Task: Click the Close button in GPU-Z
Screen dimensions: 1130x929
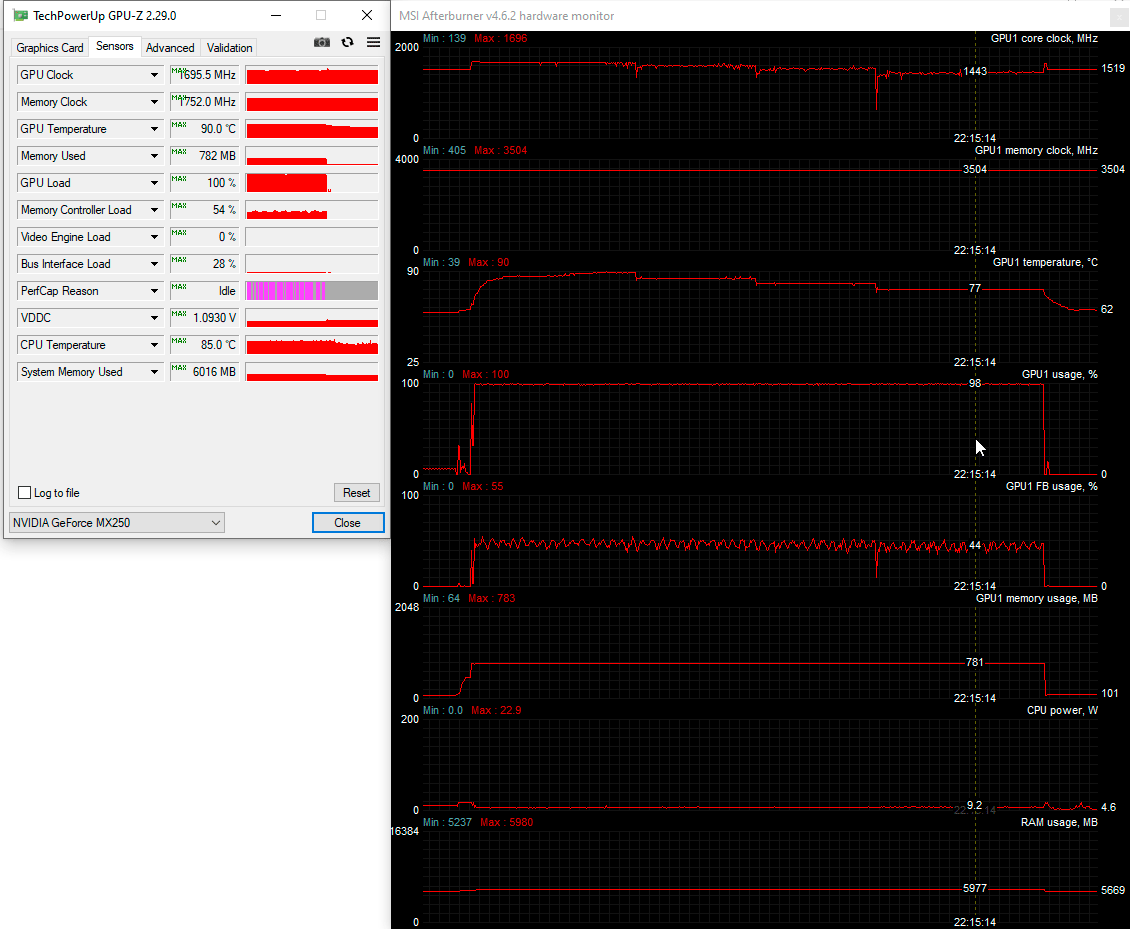Action: pyautogui.click(x=347, y=523)
